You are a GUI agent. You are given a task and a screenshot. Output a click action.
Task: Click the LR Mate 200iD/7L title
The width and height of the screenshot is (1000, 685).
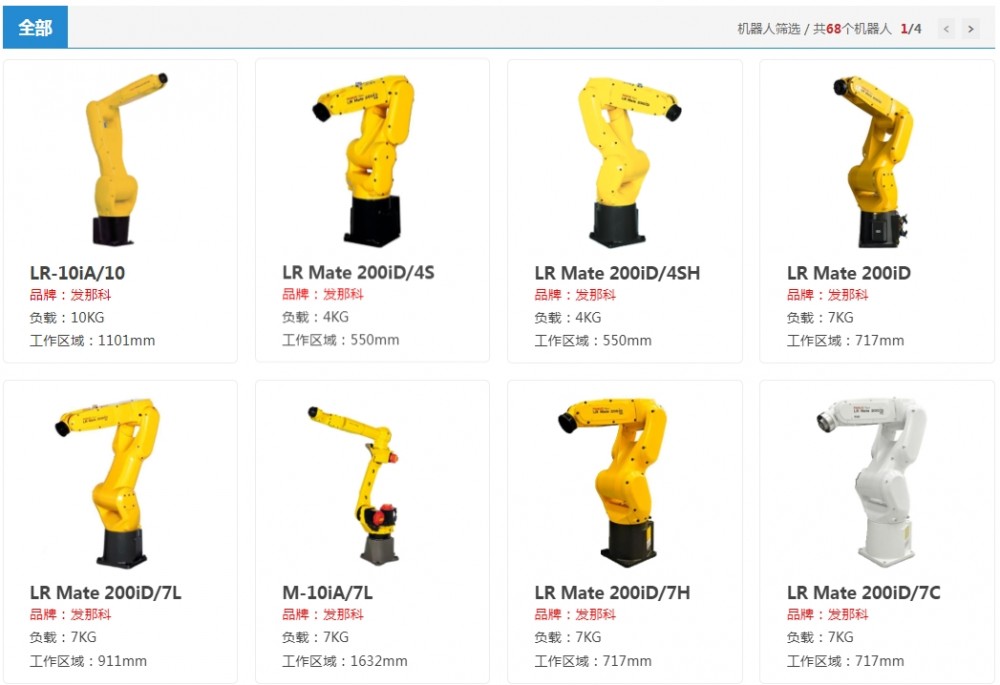click(105, 593)
